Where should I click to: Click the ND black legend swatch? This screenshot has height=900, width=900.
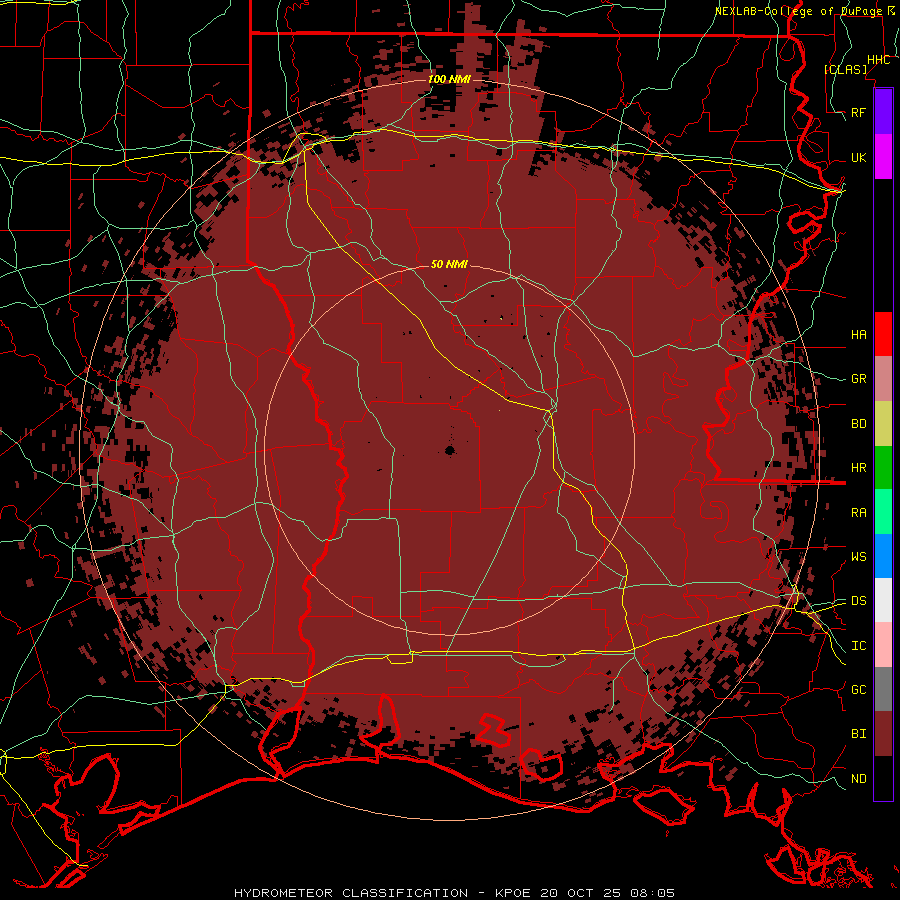click(x=883, y=778)
